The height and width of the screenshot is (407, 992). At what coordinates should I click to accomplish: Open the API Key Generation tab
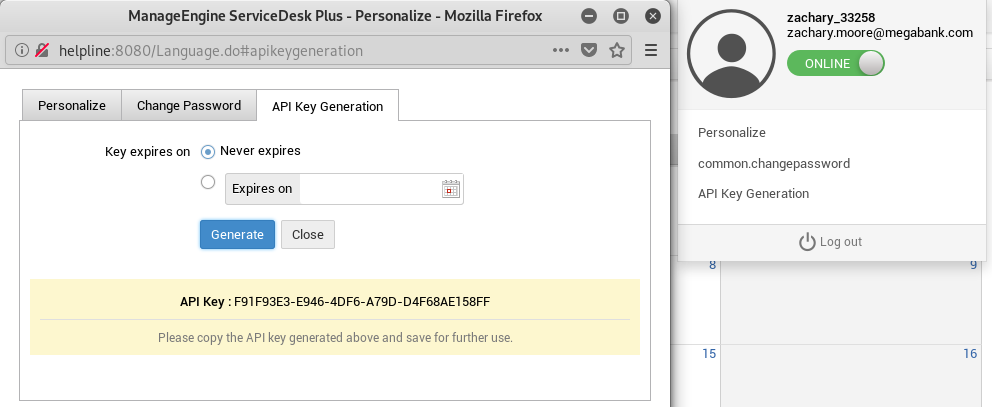(x=327, y=106)
